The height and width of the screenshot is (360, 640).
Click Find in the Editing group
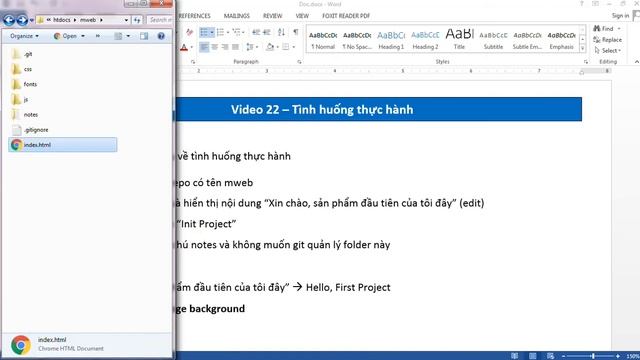[x=604, y=29]
